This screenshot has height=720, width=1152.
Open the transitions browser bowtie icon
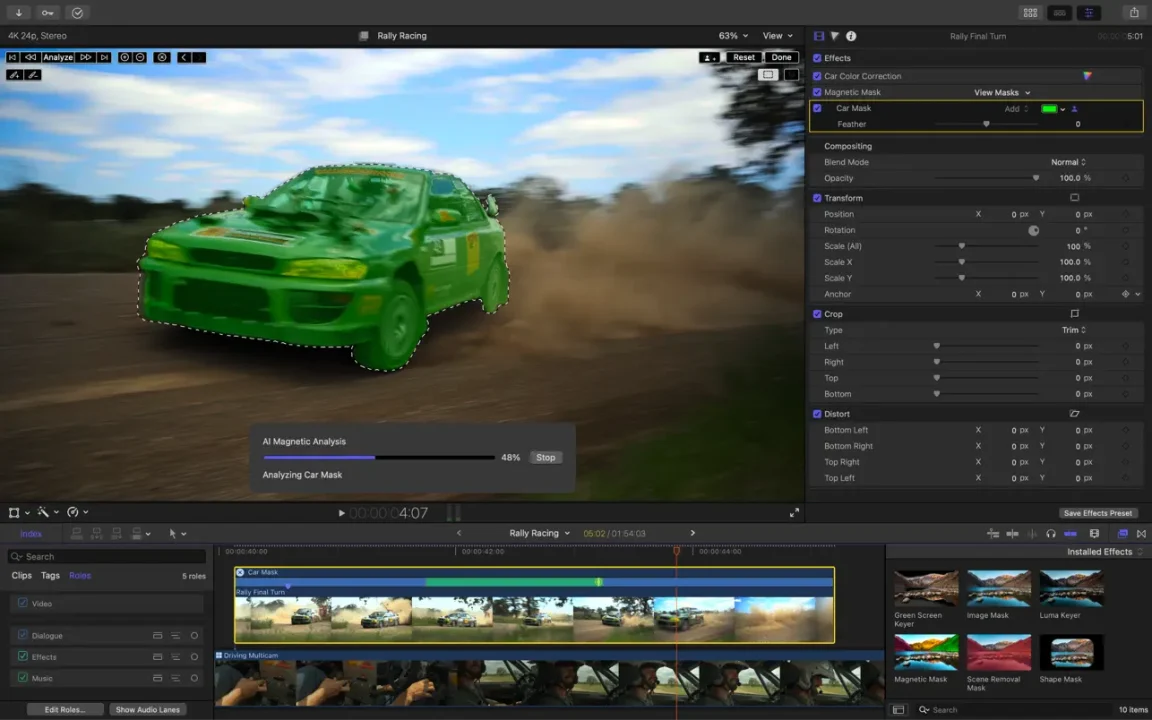click(1141, 533)
